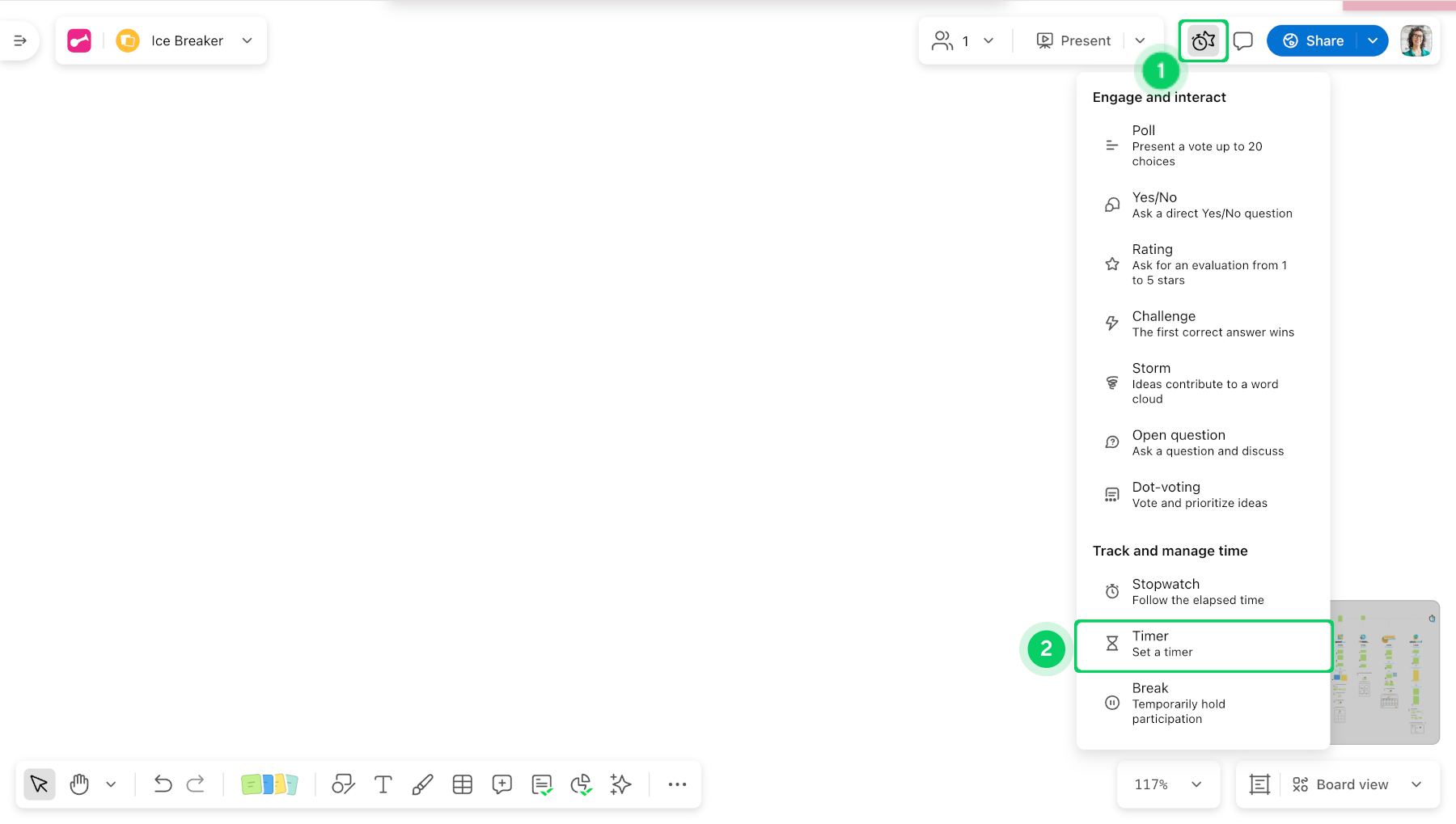Select the selection arrow tool

[39, 784]
